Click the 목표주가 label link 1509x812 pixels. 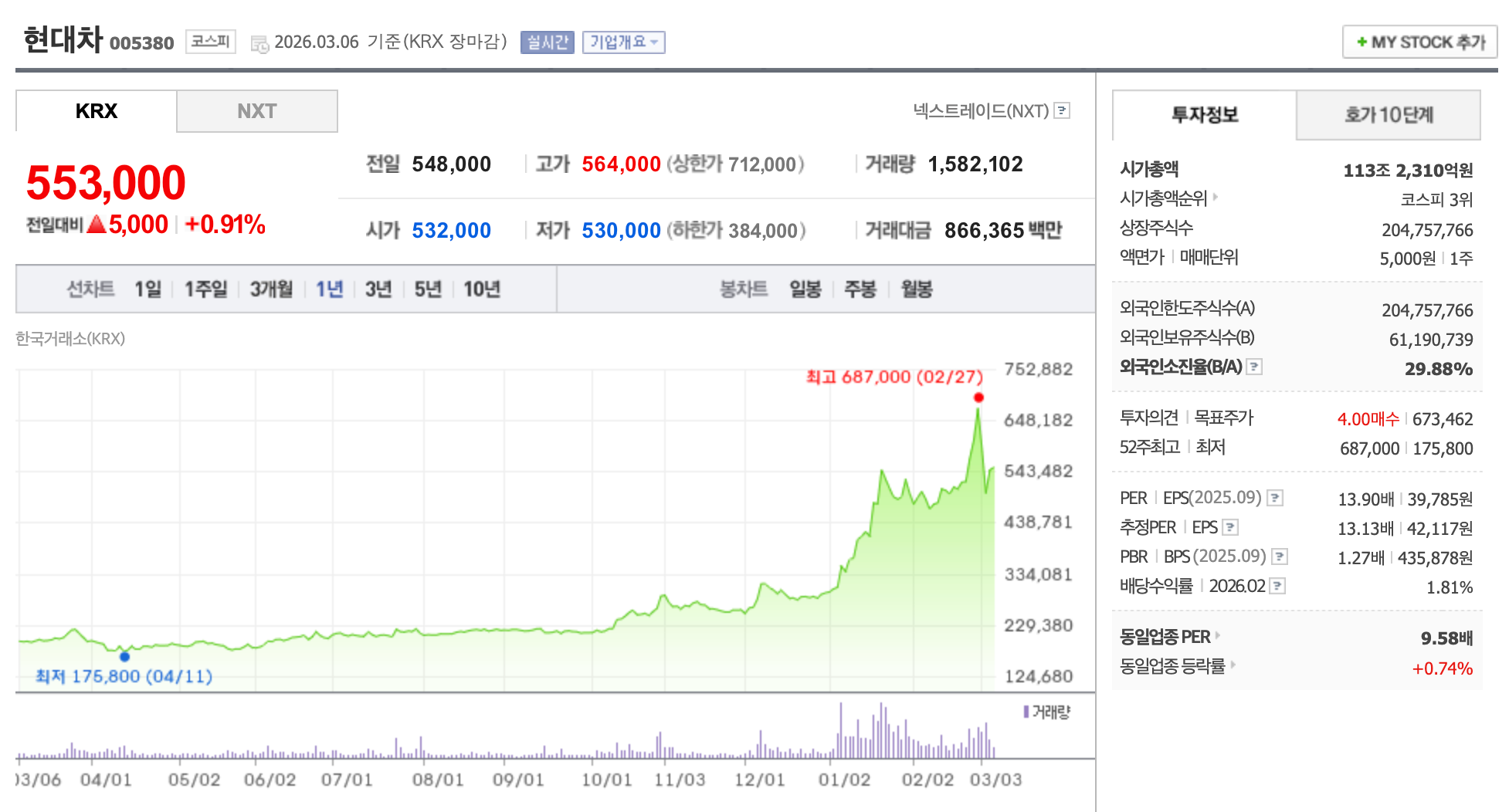(x=1224, y=418)
